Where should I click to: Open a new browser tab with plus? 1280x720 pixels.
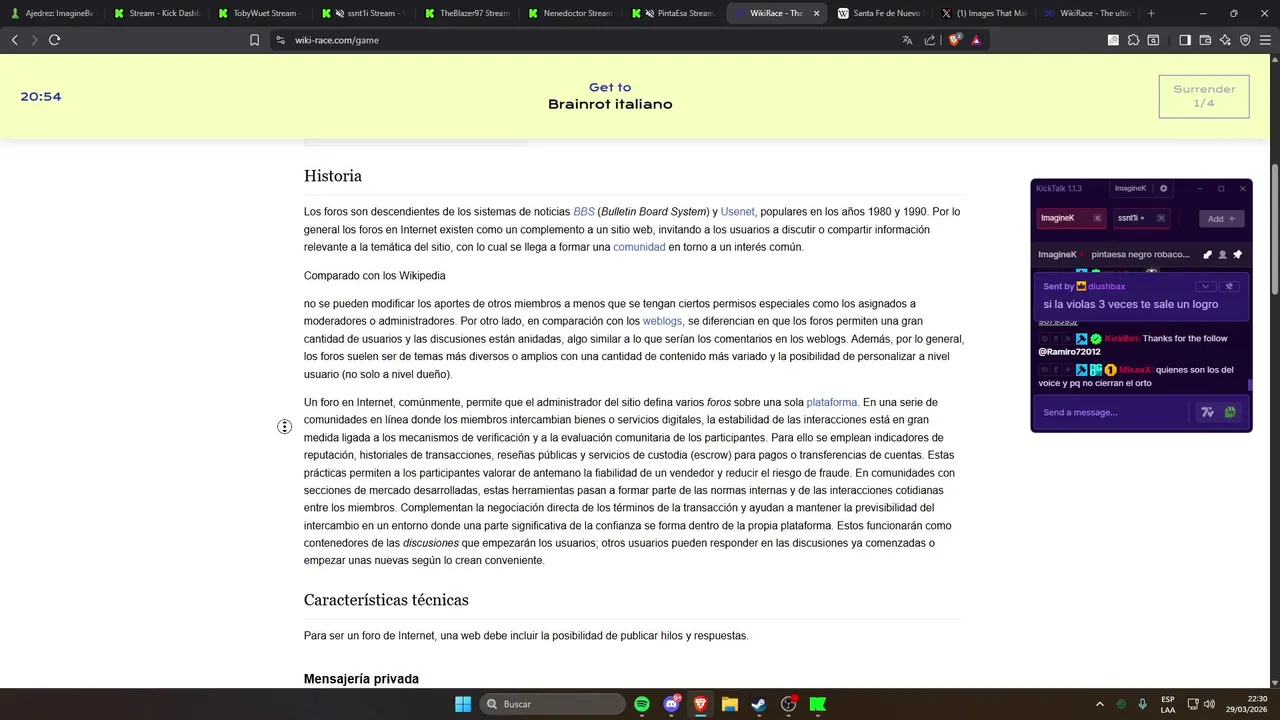click(1151, 13)
